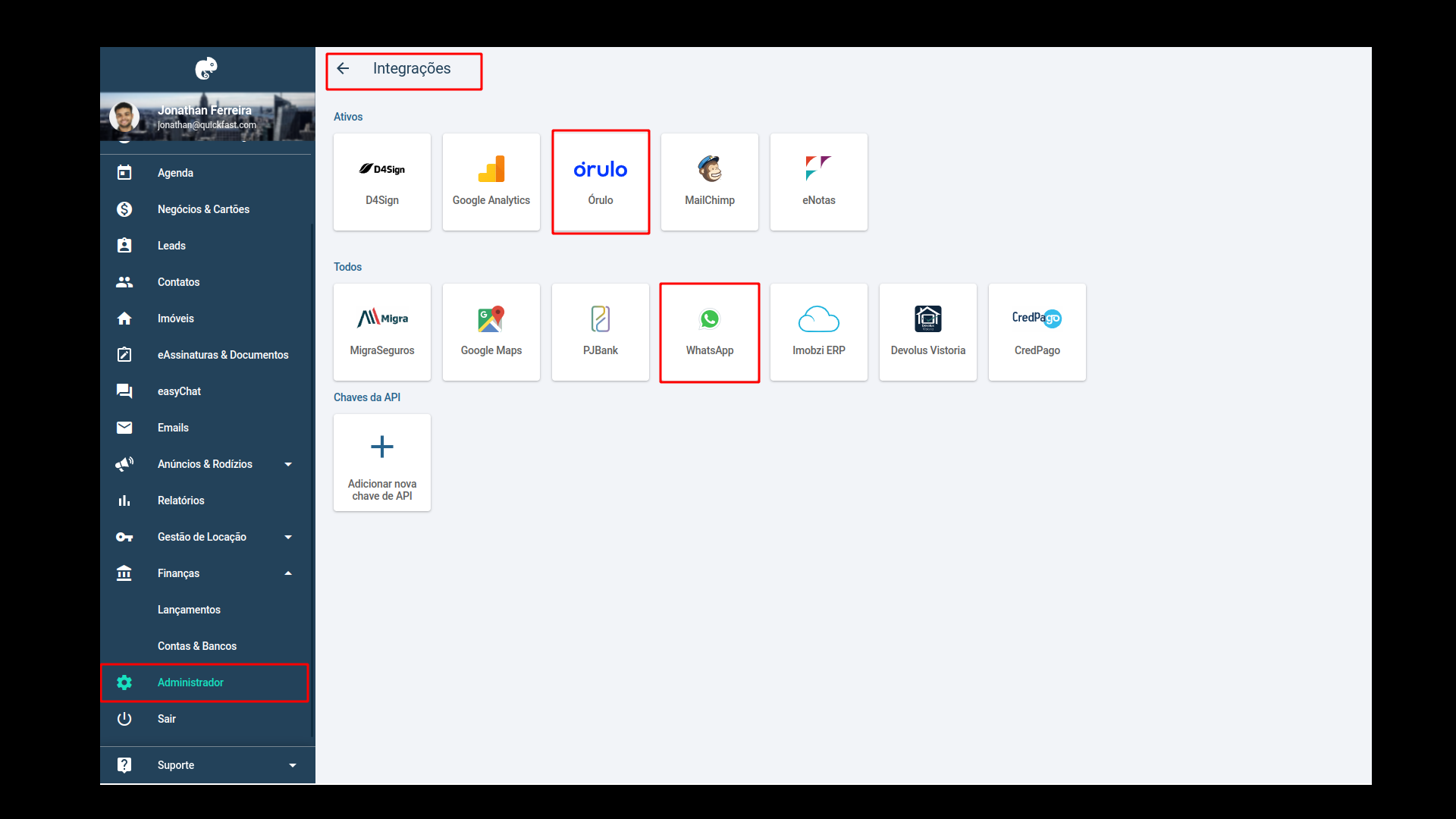Open the CredPago integration card
The height and width of the screenshot is (819, 1456).
click(1037, 332)
